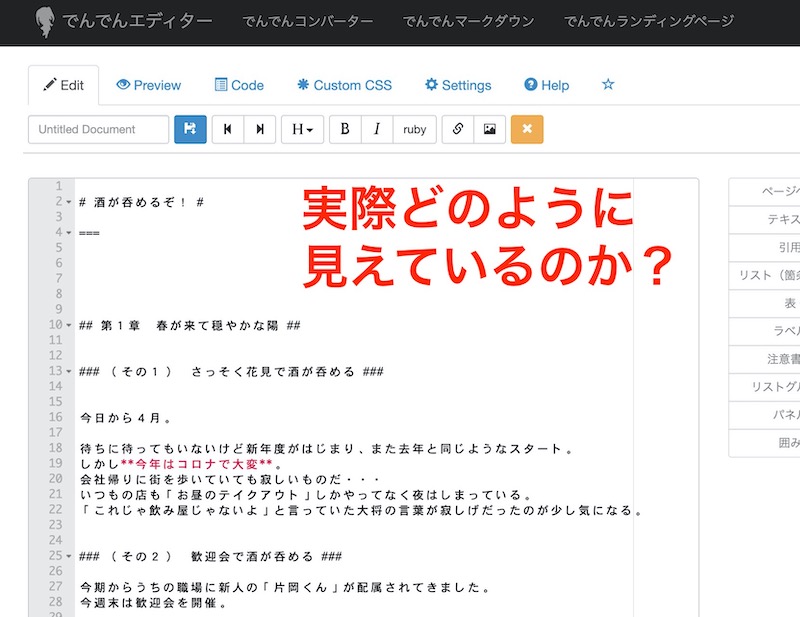Collapse the fold arrow on line 2
Viewport: 800px width, 617px height.
(68, 202)
